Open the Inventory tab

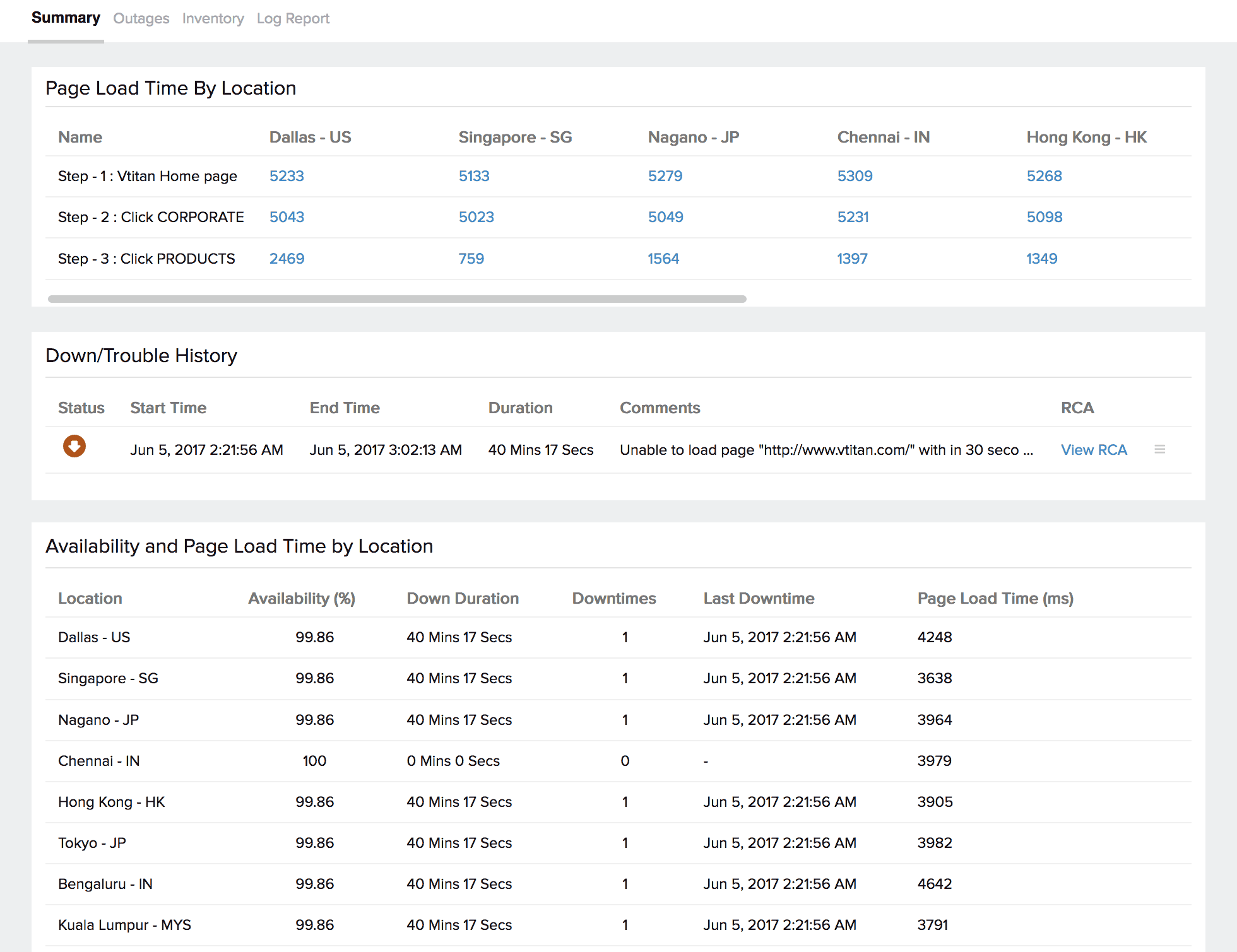(213, 19)
